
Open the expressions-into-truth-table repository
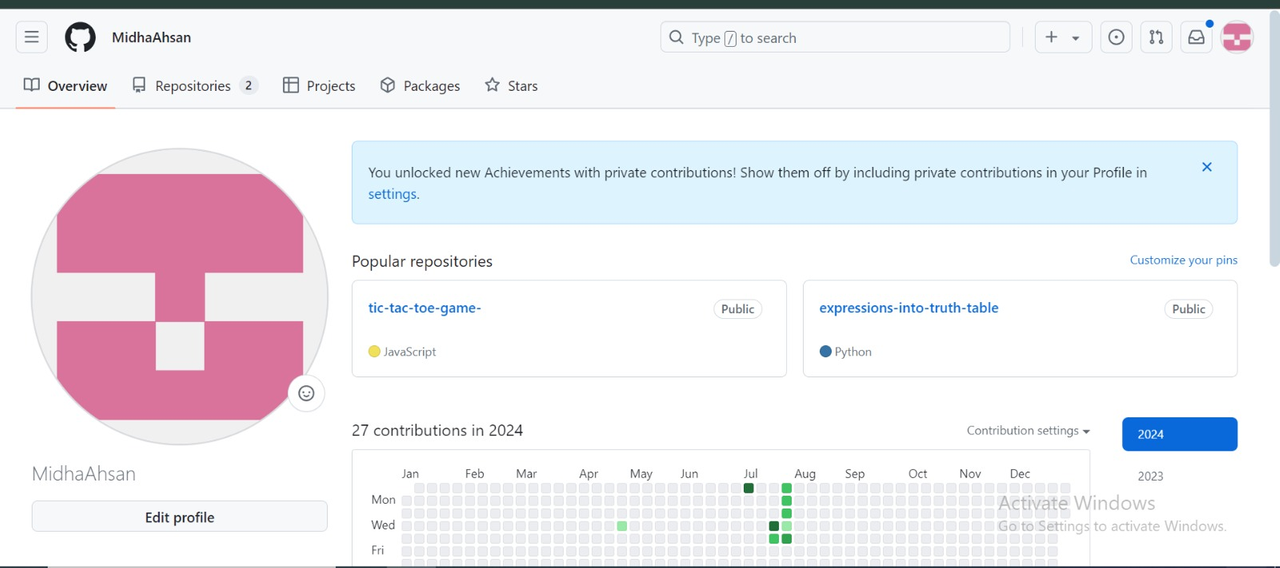pyautogui.click(x=909, y=308)
